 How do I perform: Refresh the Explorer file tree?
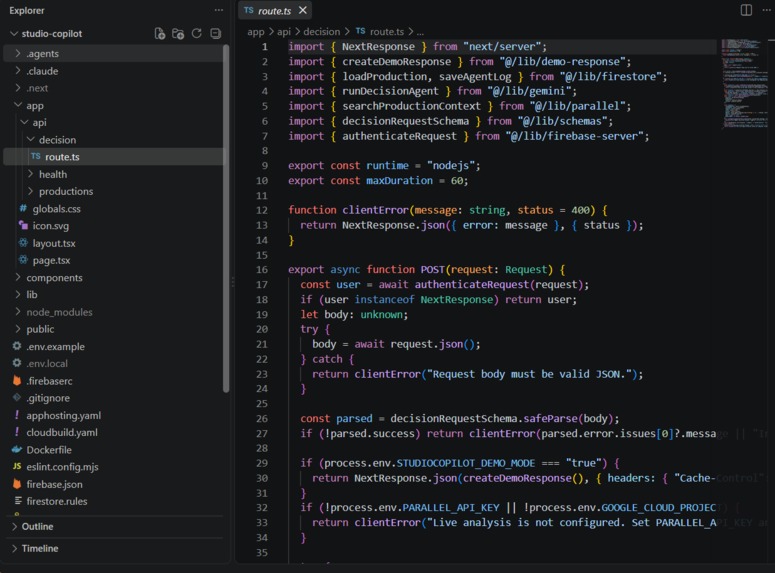point(197,34)
